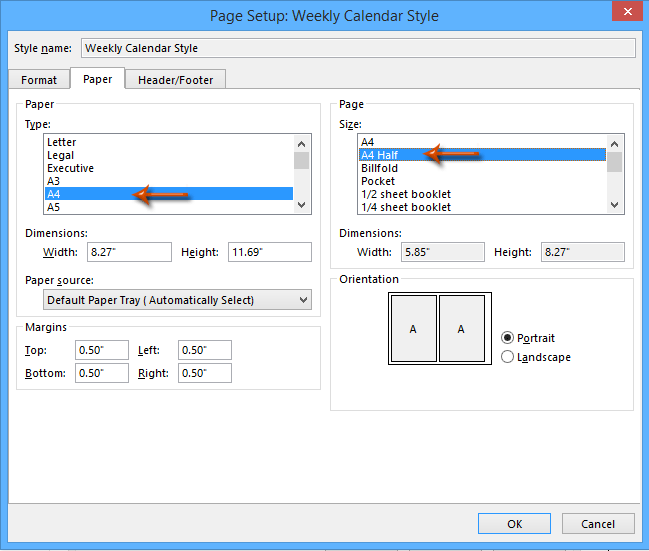Click the page Size list scroll-down arrow

(614, 205)
